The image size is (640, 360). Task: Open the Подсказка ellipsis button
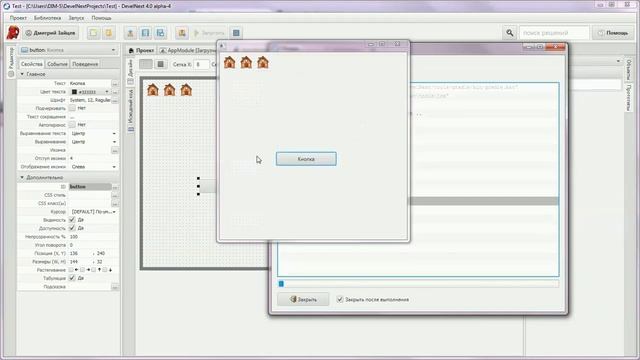pyautogui.click(x=115, y=287)
